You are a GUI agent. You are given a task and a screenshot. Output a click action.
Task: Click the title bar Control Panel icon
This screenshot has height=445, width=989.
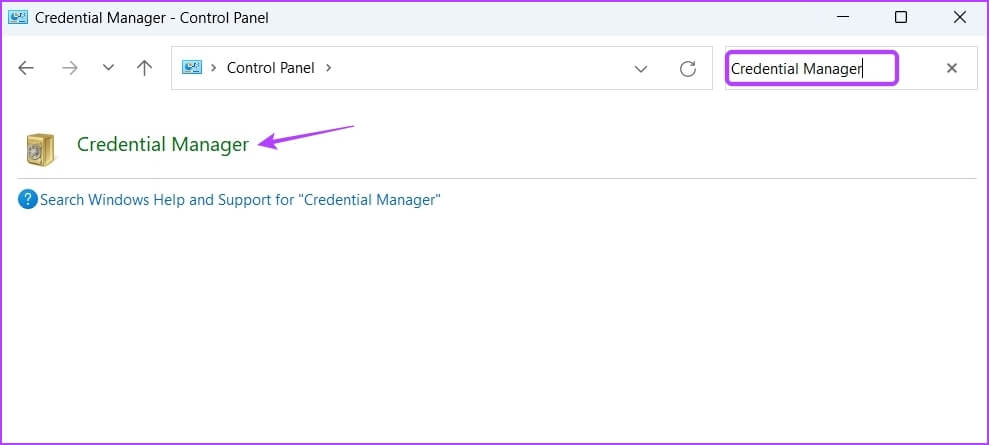pos(18,18)
